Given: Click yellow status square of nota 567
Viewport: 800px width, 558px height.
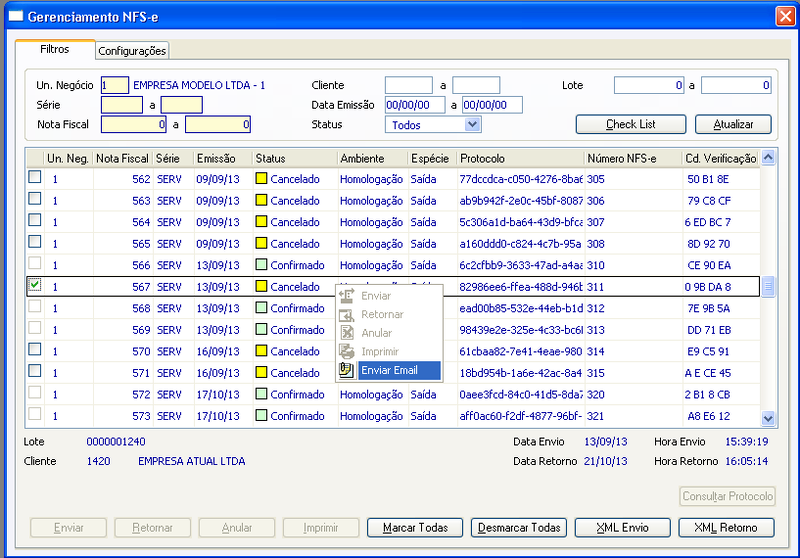Looking at the screenshot, I should [261, 286].
